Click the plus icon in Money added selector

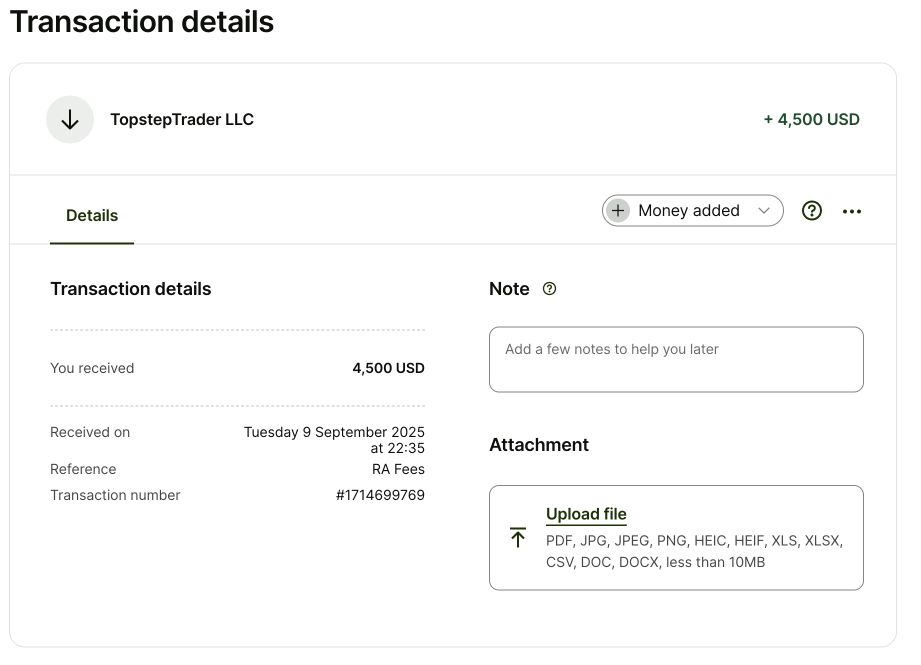click(618, 210)
